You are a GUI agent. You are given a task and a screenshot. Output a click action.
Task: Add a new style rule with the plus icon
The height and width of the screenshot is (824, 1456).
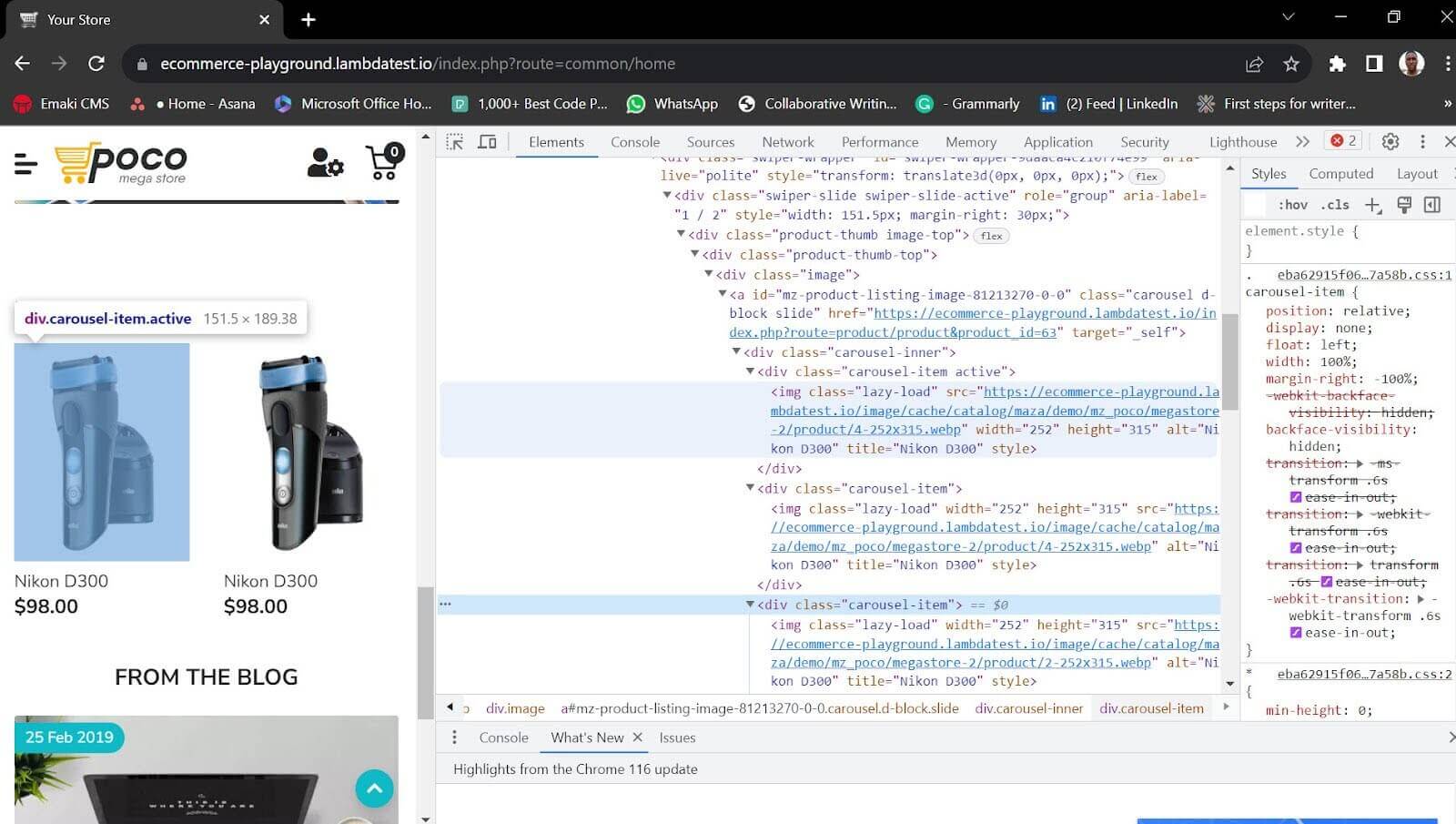point(1373,204)
